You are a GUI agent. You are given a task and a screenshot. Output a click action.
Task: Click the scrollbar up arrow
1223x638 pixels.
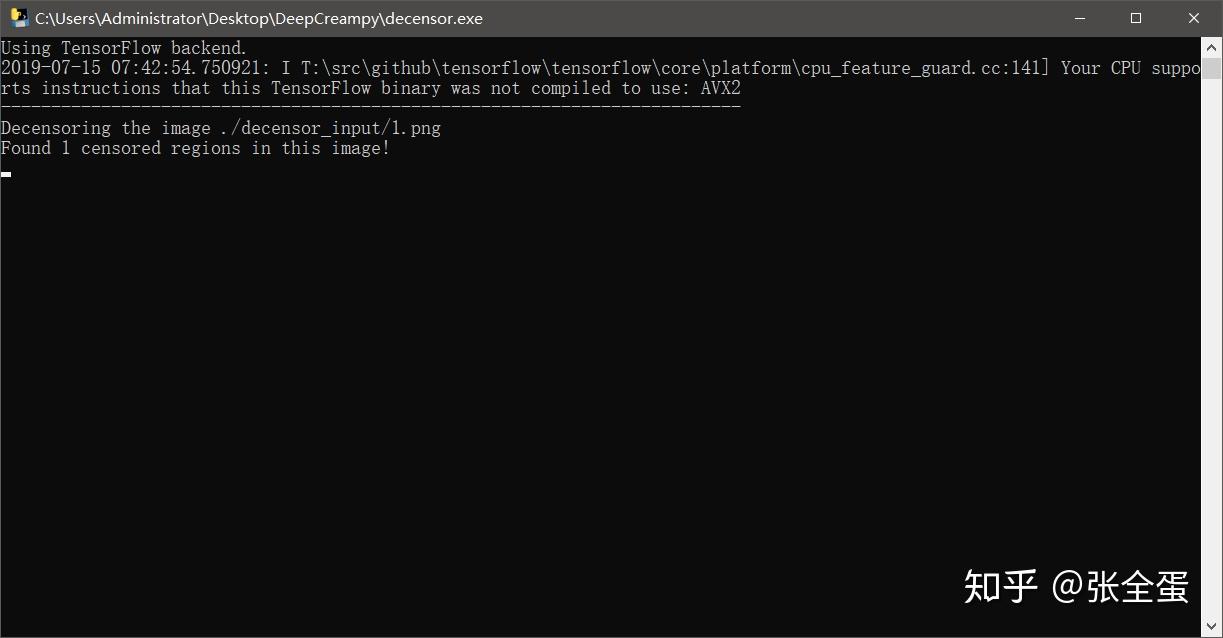[1212, 47]
